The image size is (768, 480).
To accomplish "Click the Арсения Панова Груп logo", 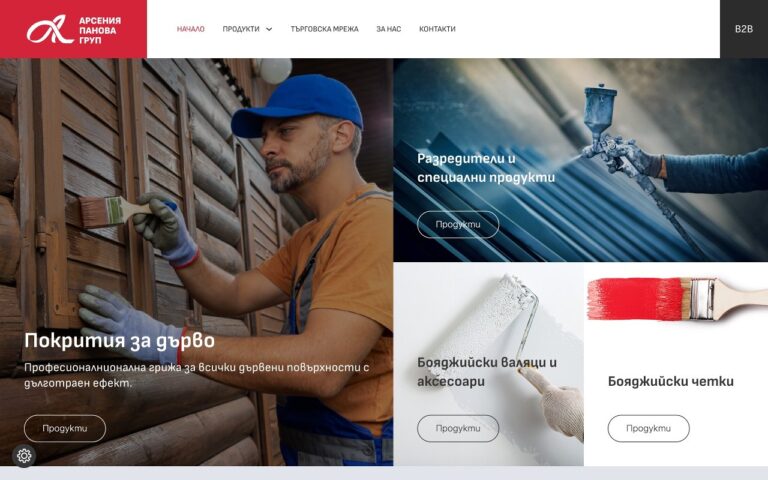I will (x=73, y=29).
